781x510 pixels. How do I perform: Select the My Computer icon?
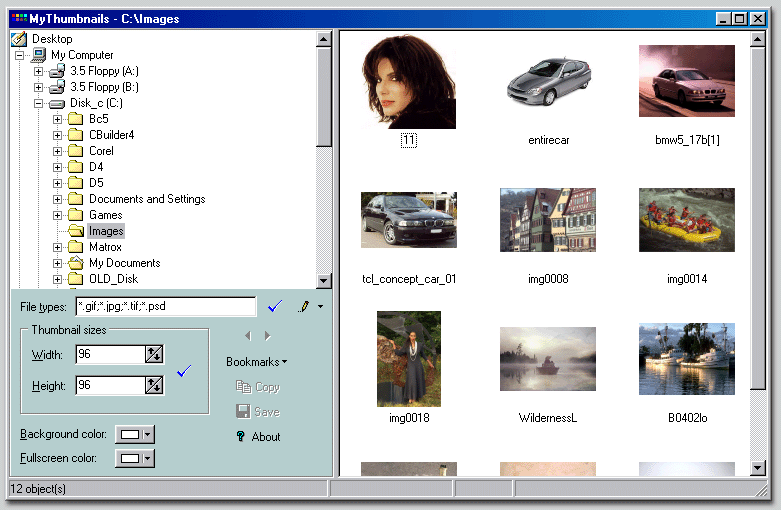point(38,55)
